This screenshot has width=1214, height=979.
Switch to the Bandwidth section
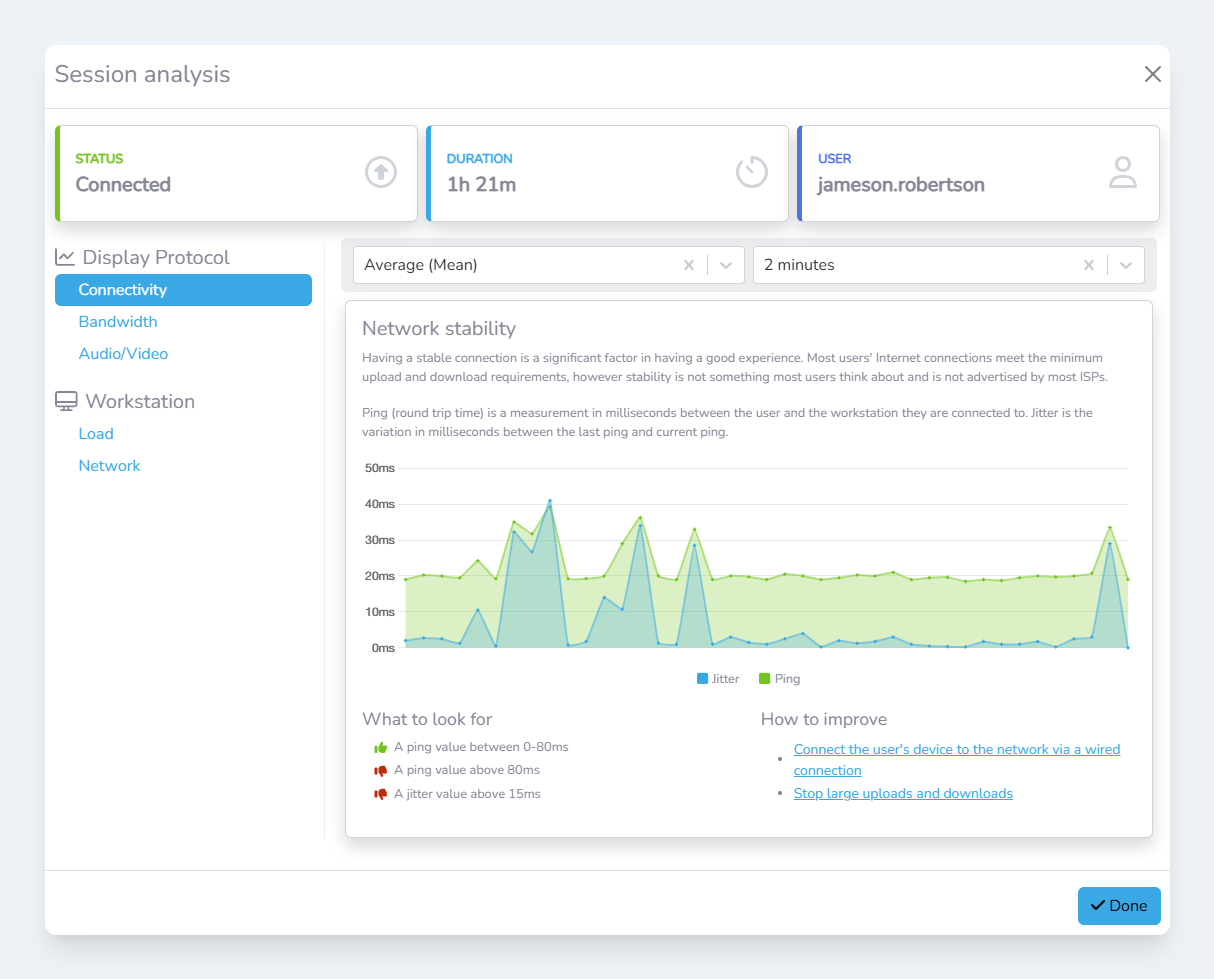coord(118,322)
